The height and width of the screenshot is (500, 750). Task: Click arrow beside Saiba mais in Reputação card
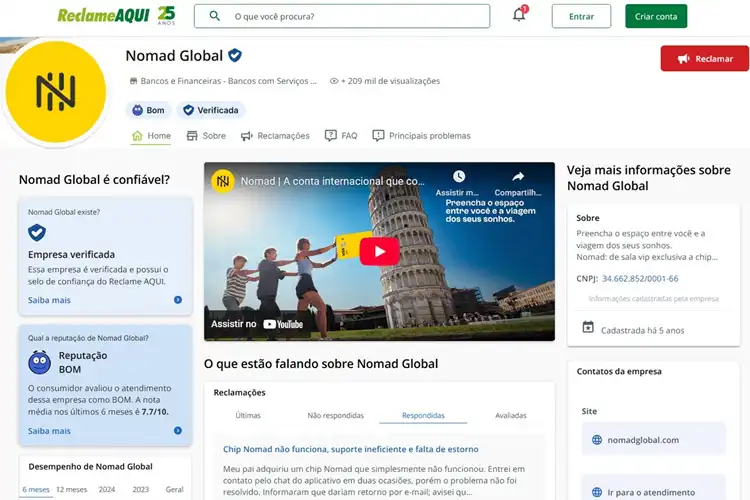[177, 431]
